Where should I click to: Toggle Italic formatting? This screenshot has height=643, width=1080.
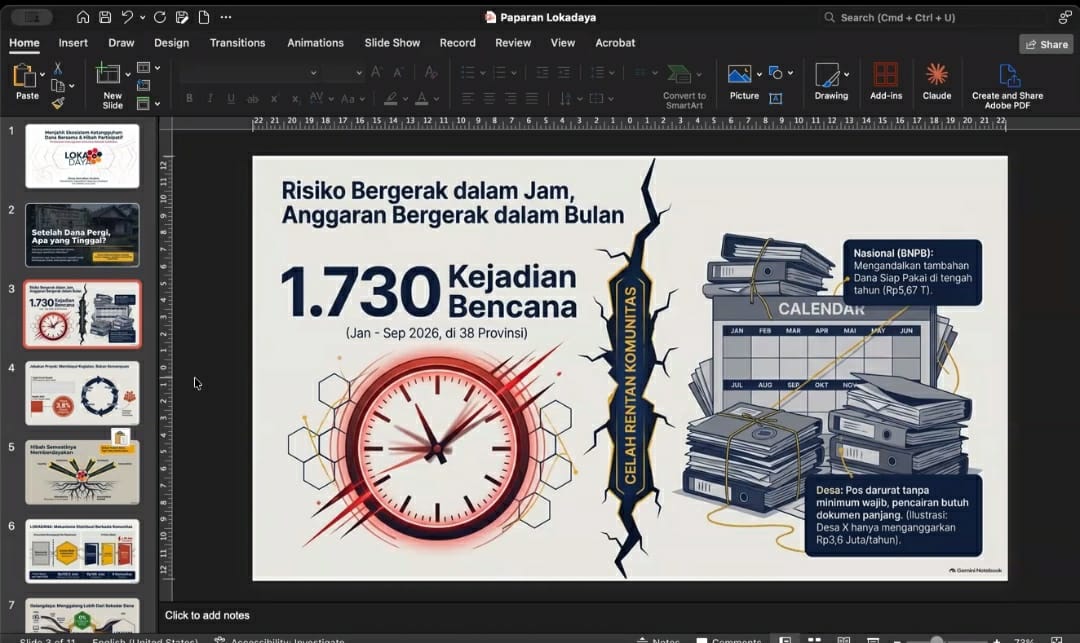(210, 98)
